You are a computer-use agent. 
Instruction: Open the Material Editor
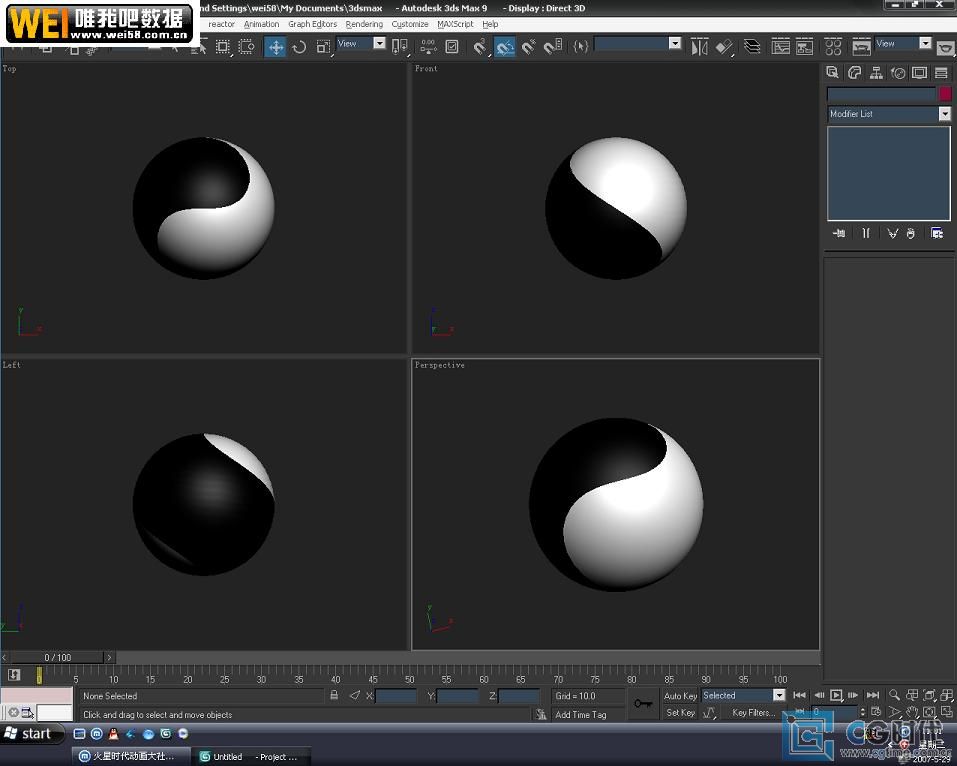tap(833, 47)
